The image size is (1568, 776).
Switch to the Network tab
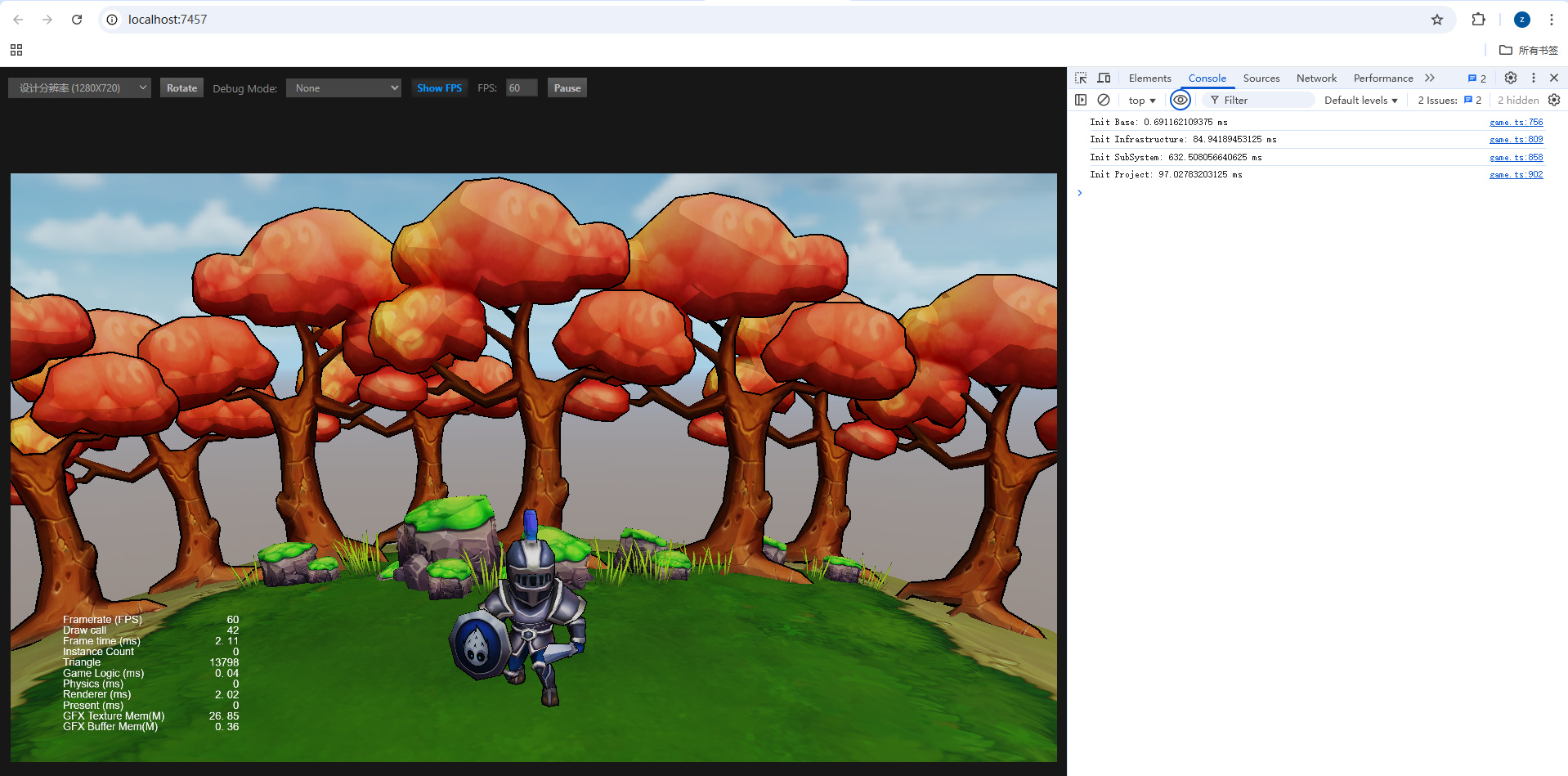pyautogui.click(x=1316, y=78)
